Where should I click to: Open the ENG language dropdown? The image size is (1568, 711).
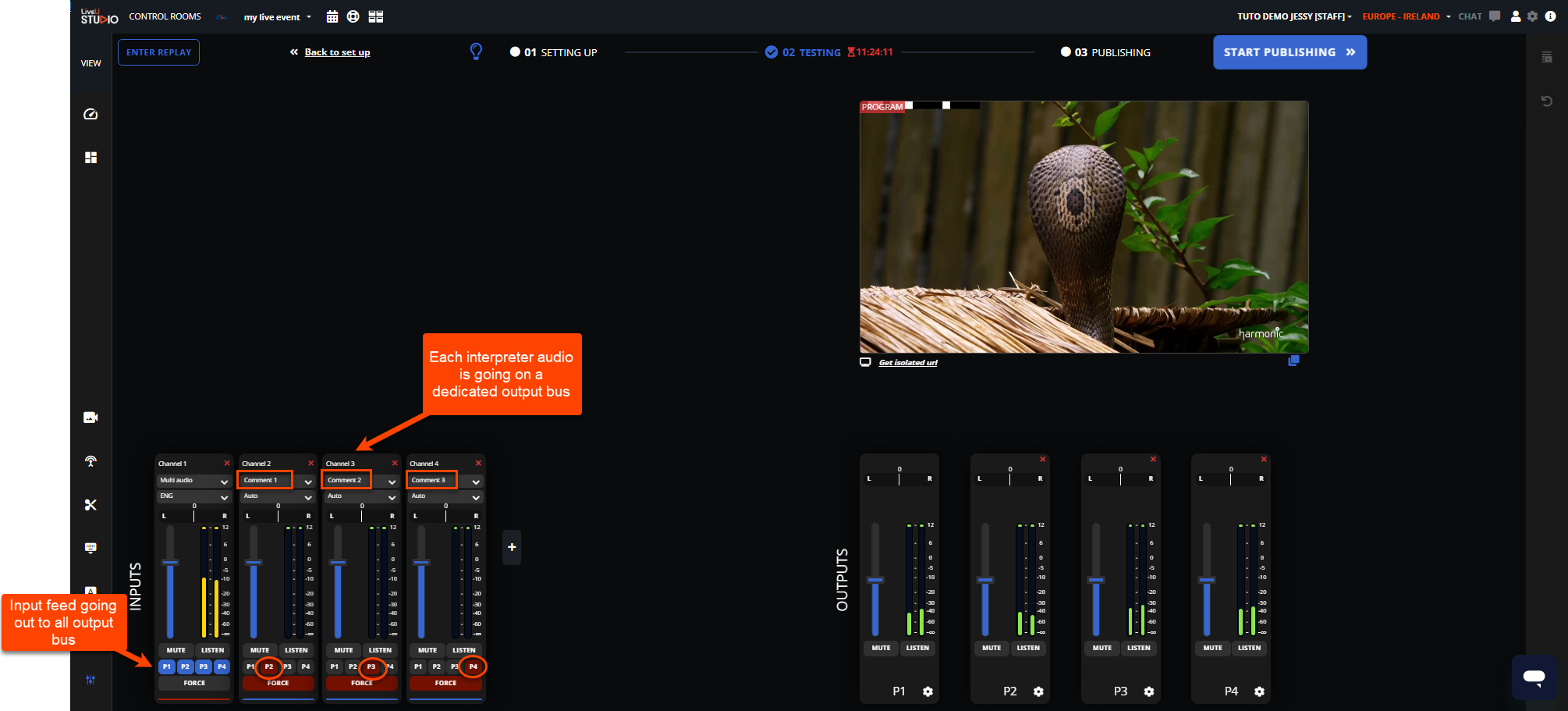tap(193, 496)
